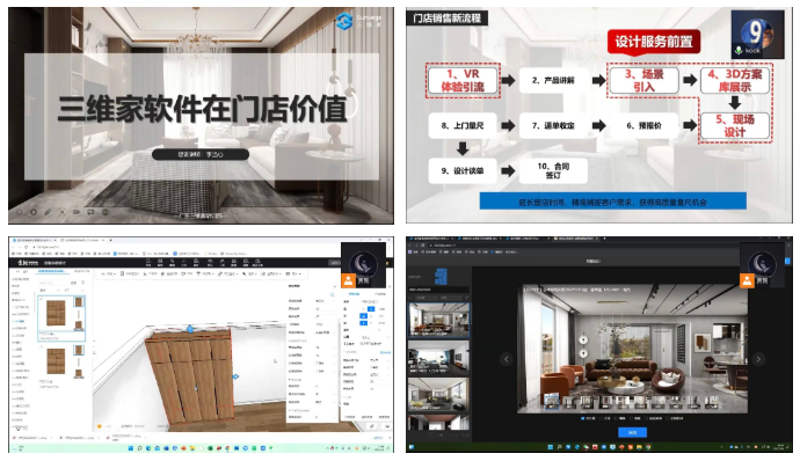The width and height of the screenshot is (800, 461).
Task: Click the app logo in the cabinet app's black bar
Action: click(x=28, y=263)
